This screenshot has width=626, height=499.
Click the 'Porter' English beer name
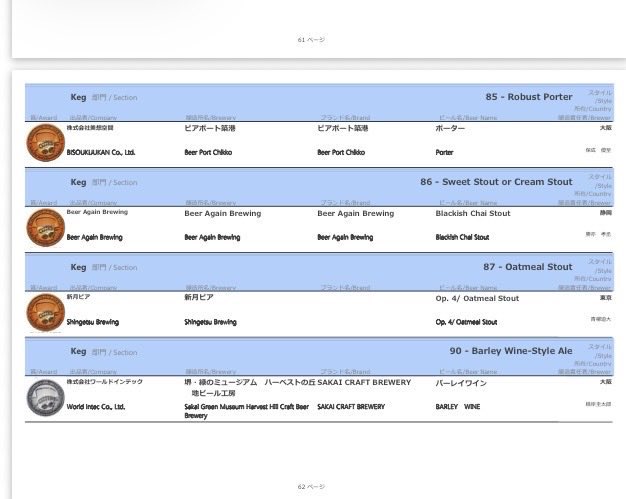[444, 152]
